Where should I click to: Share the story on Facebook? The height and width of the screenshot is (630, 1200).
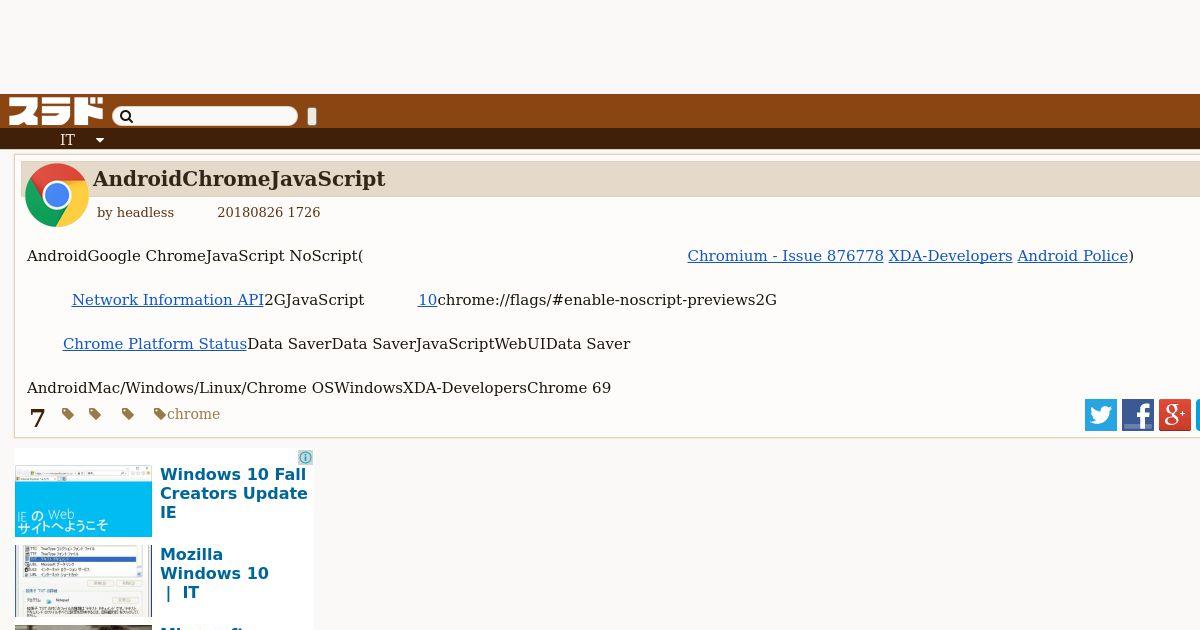click(x=1138, y=415)
